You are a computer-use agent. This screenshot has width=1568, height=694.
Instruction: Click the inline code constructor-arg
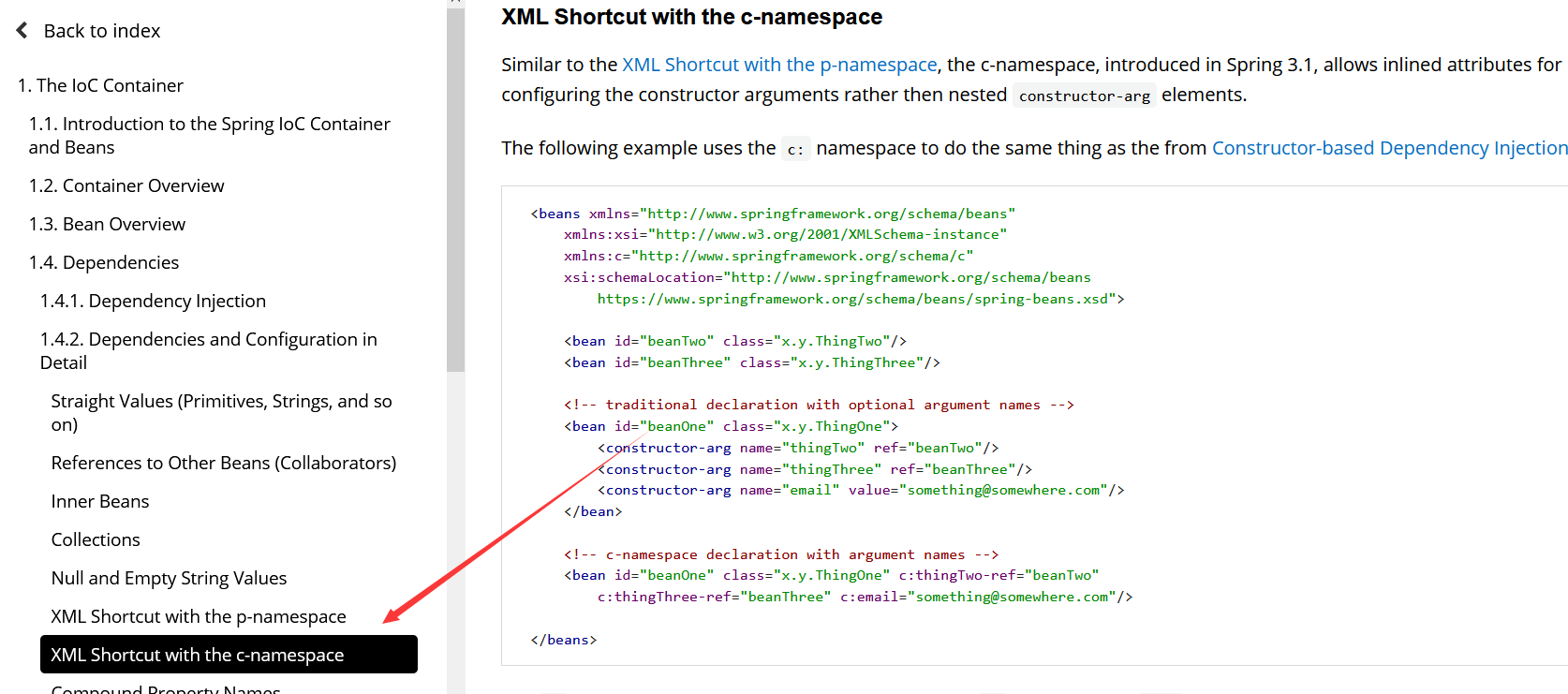tap(1085, 96)
